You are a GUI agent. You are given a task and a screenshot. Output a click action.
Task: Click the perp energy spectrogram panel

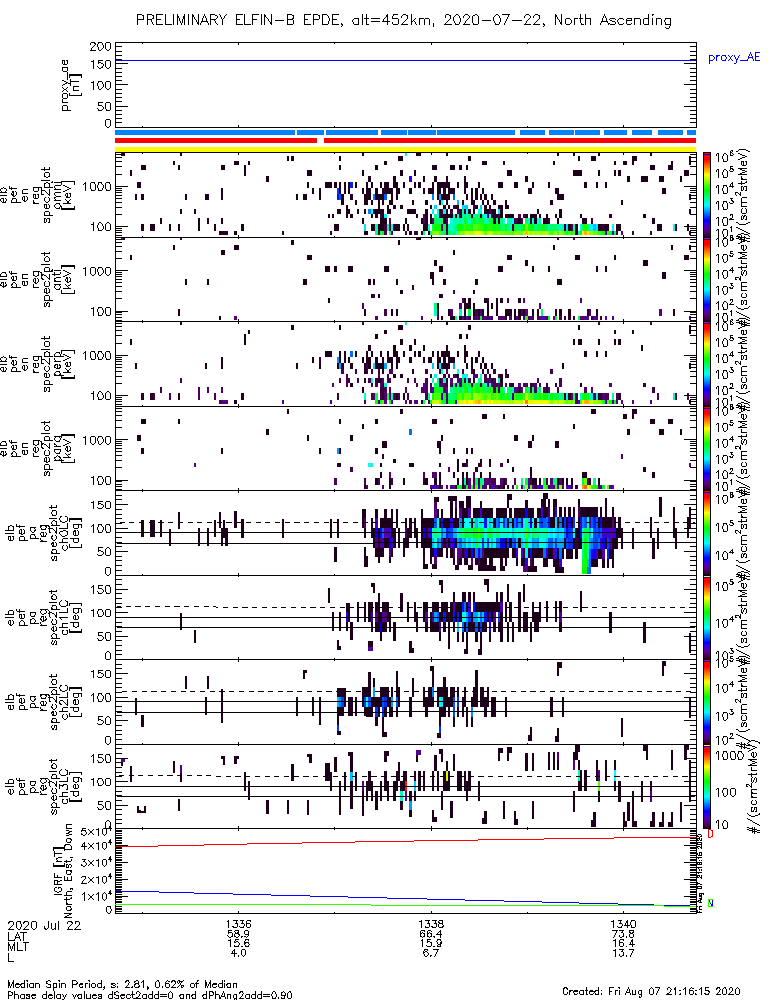(405, 364)
